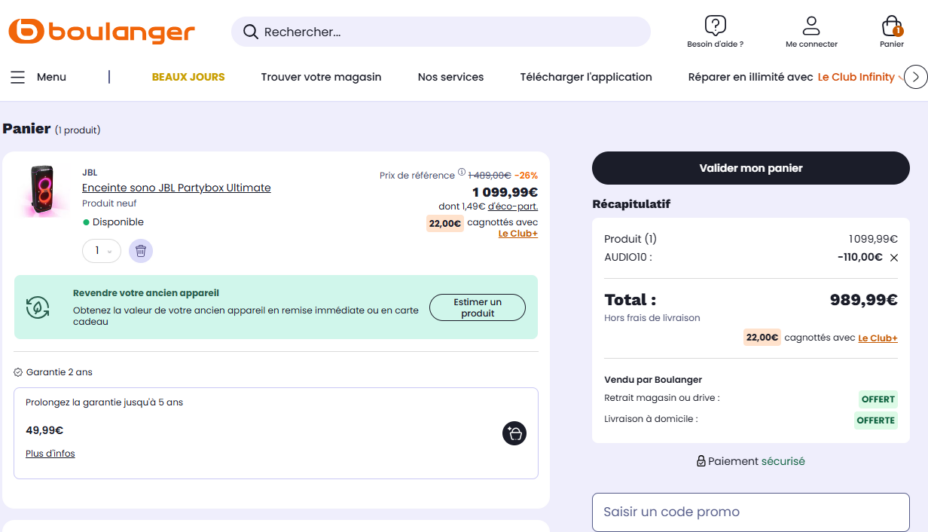Screen dimensions: 928x532
Task: Click the Menu label
Action: pyautogui.click(x=51, y=77)
